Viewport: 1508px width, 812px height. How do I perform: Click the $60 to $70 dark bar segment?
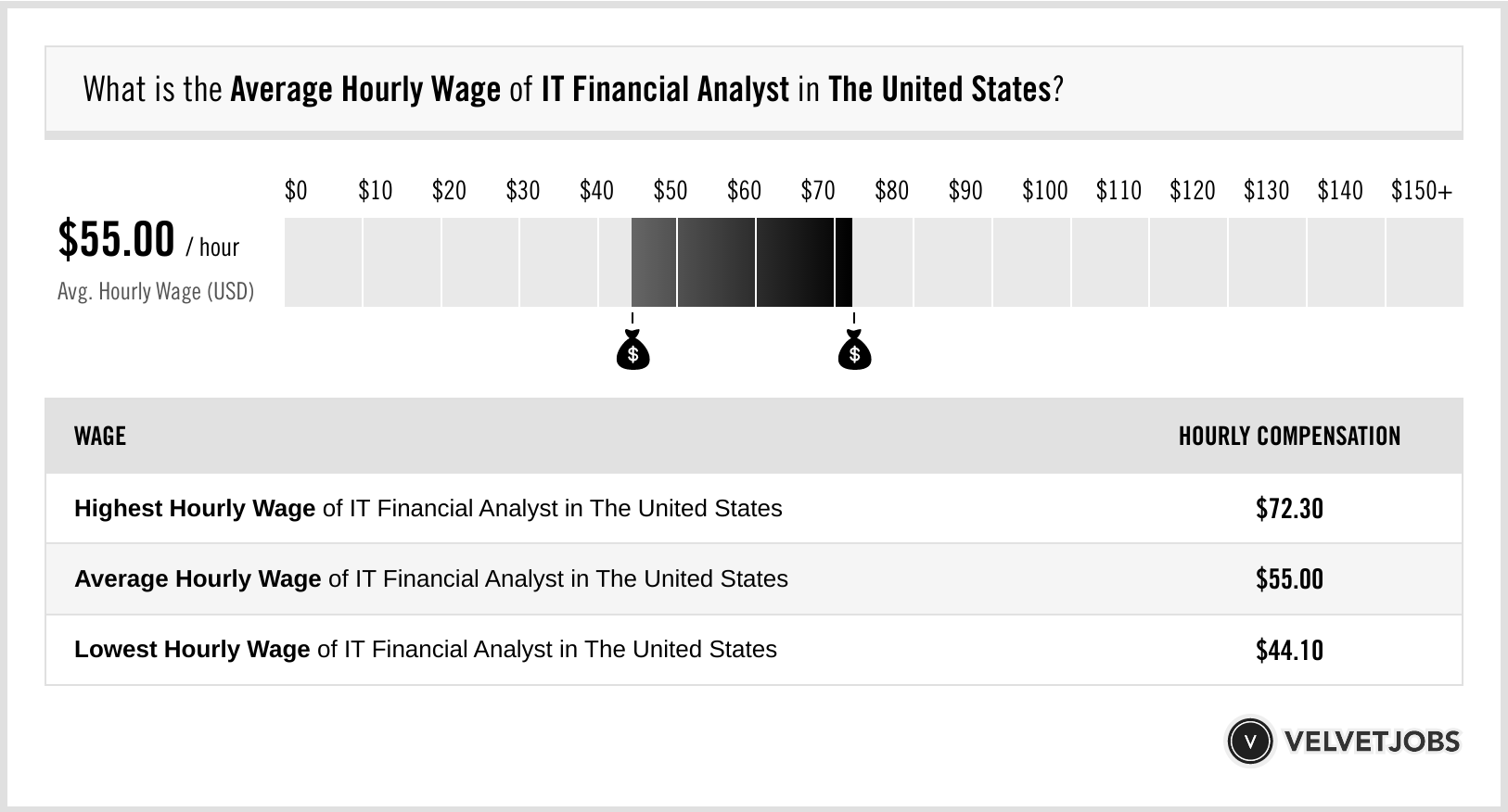point(794,262)
